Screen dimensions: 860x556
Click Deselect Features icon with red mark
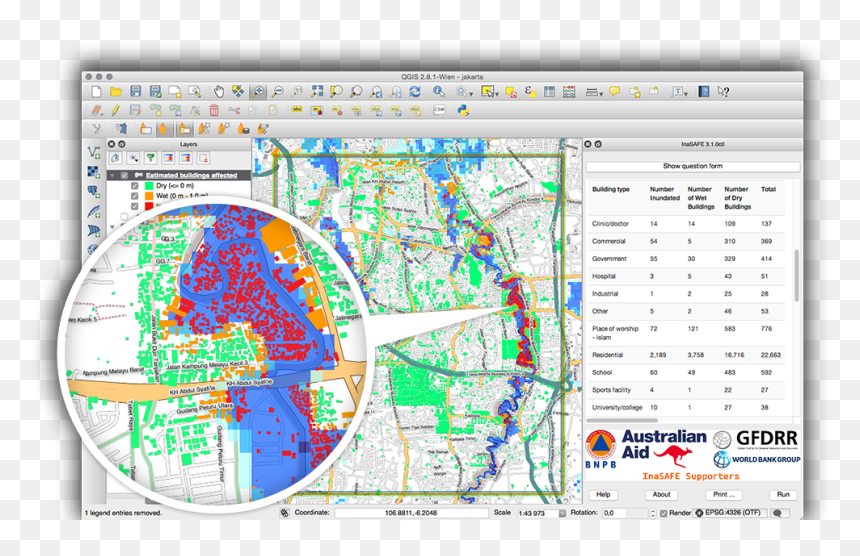click(511, 92)
